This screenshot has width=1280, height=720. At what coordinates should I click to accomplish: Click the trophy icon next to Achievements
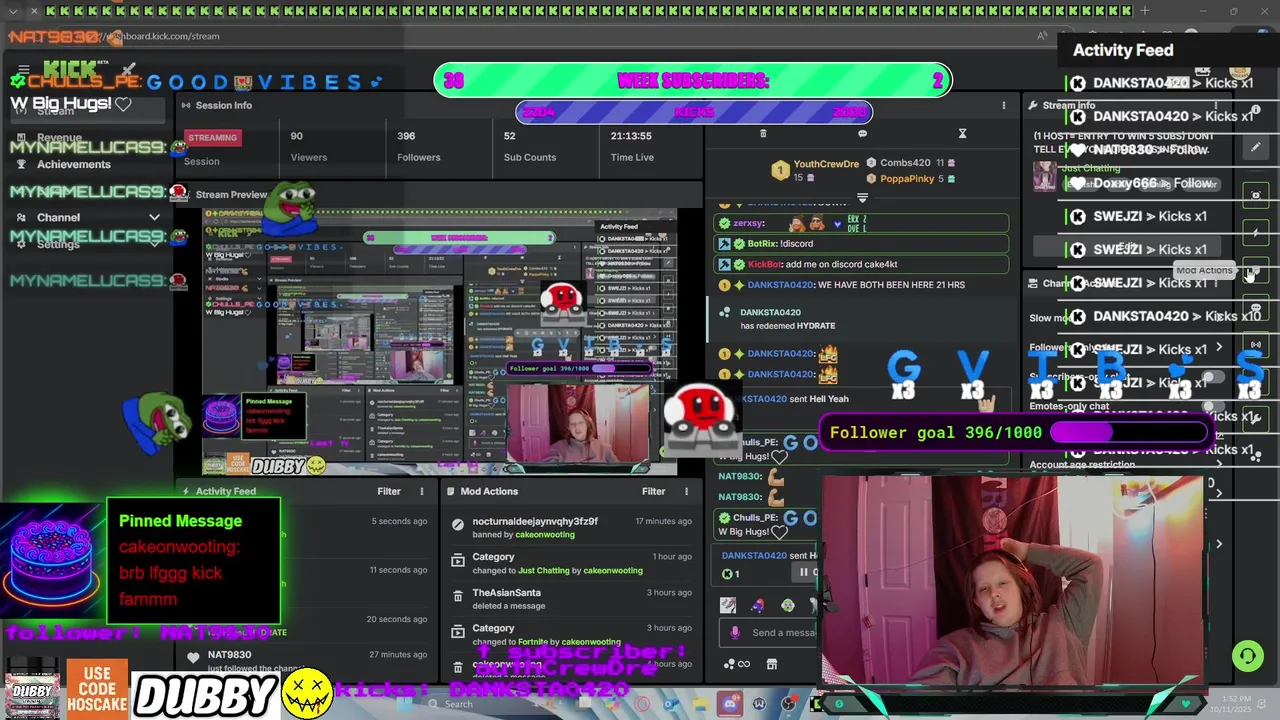(21, 164)
